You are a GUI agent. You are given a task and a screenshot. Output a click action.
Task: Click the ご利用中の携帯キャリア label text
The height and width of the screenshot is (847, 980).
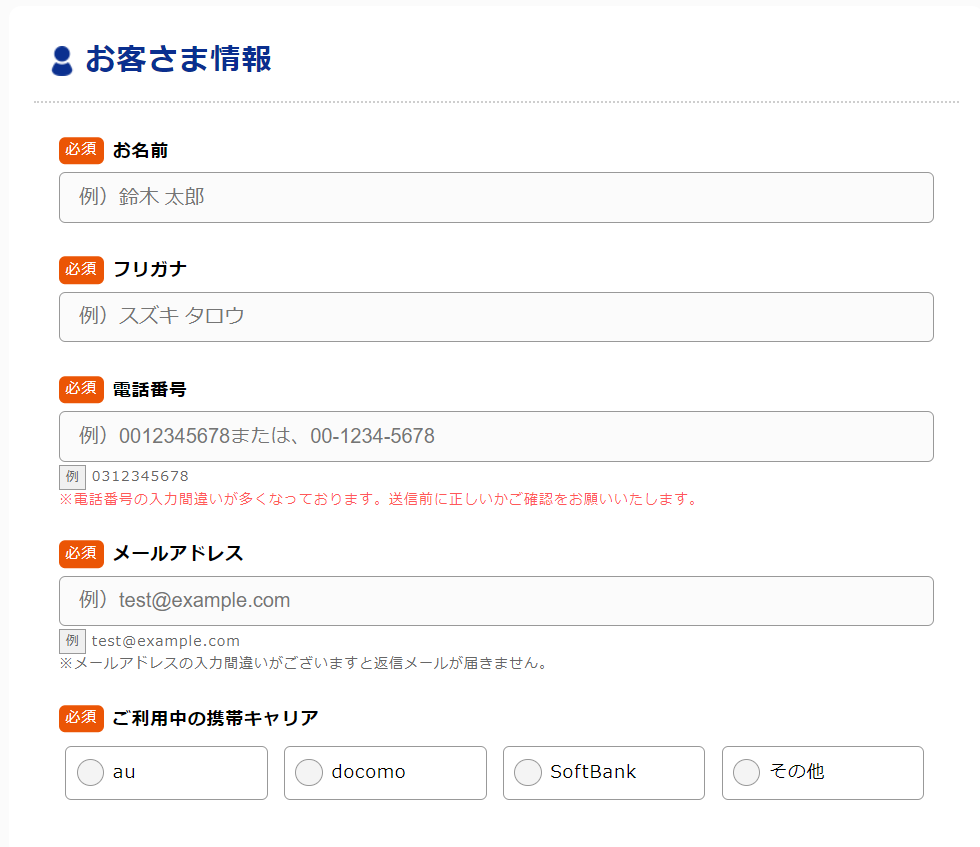(216, 718)
